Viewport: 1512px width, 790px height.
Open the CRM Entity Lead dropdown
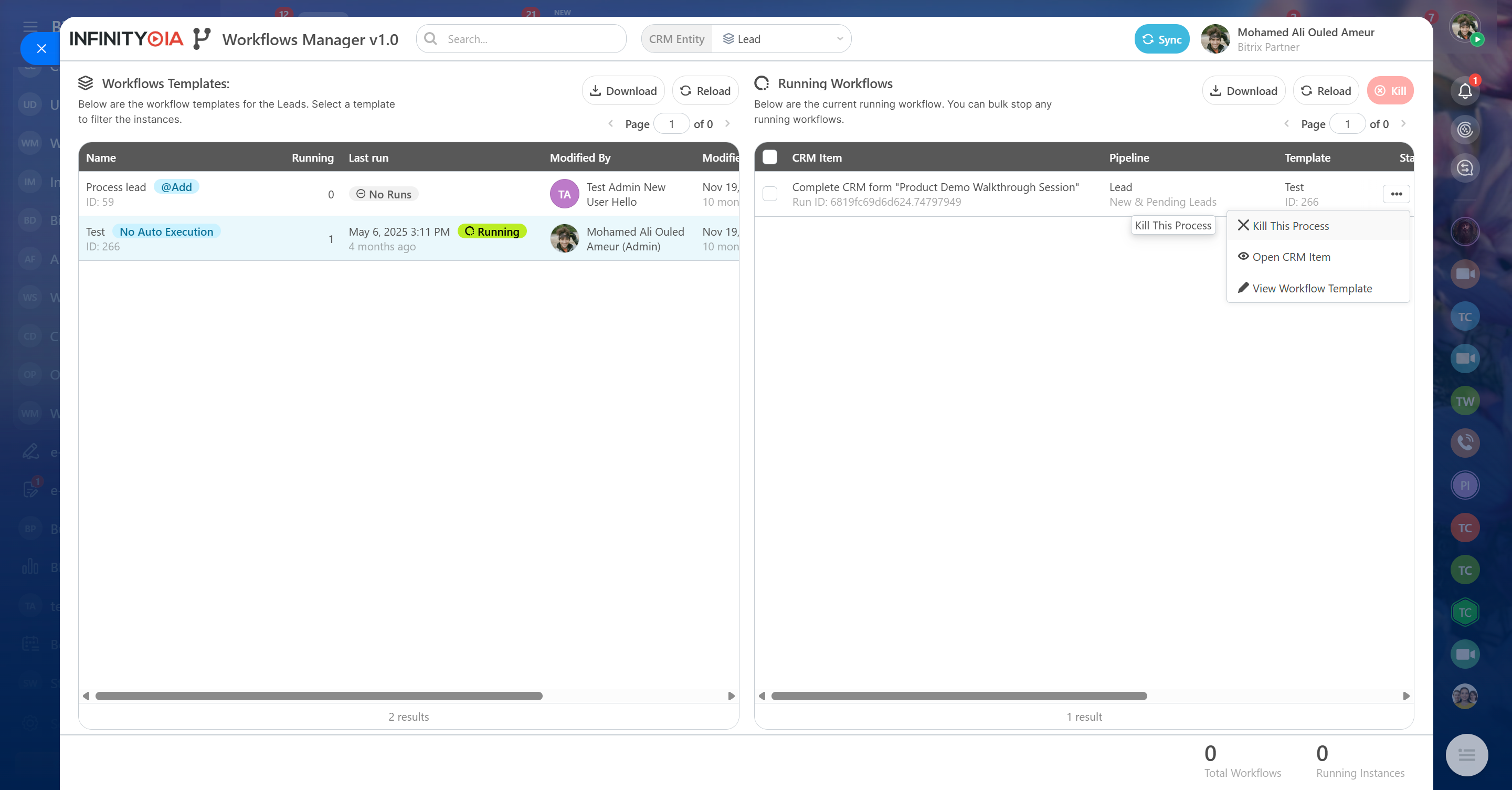pyautogui.click(x=781, y=39)
